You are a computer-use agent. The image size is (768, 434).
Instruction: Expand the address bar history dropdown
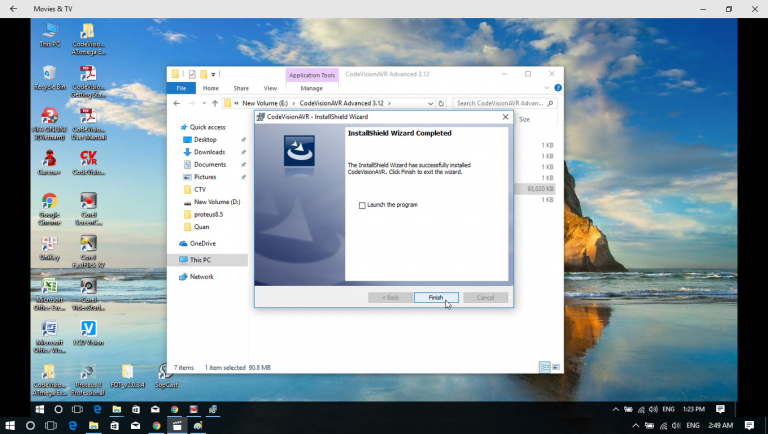click(432, 103)
